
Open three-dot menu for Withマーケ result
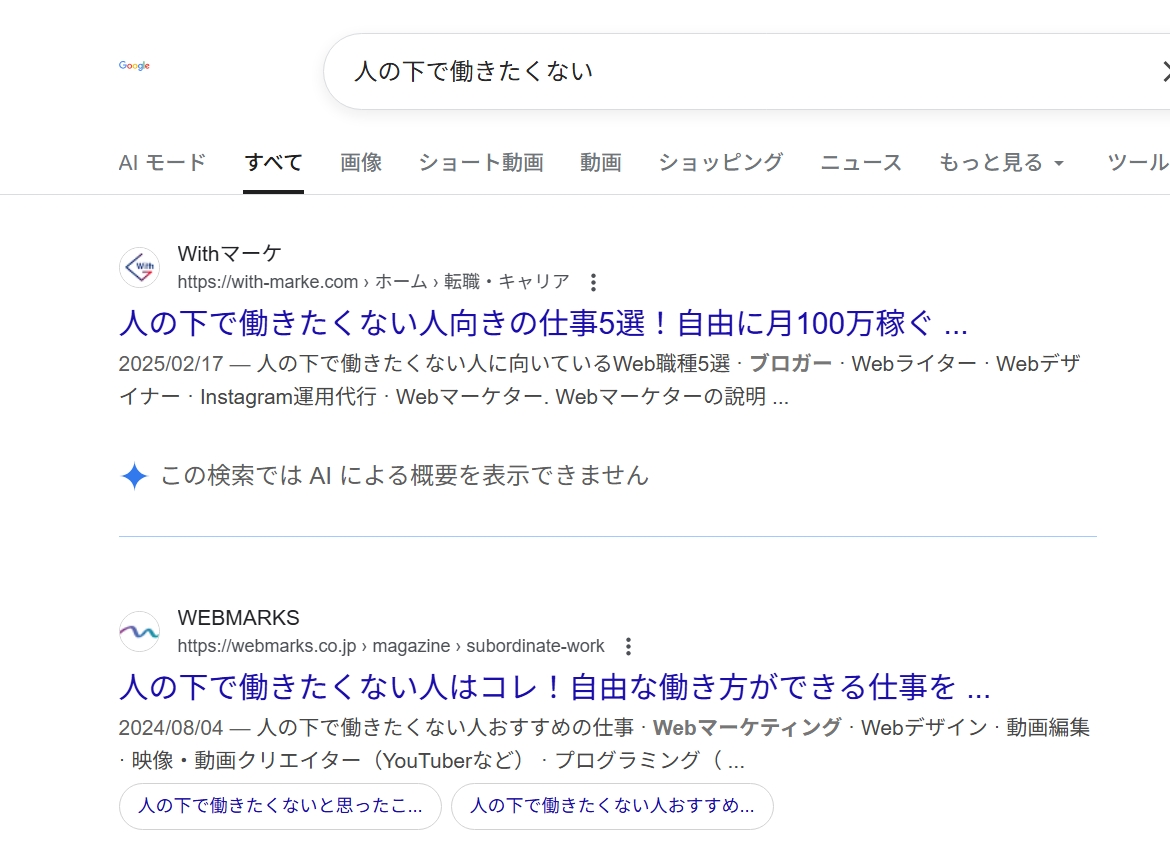tap(593, 282)
